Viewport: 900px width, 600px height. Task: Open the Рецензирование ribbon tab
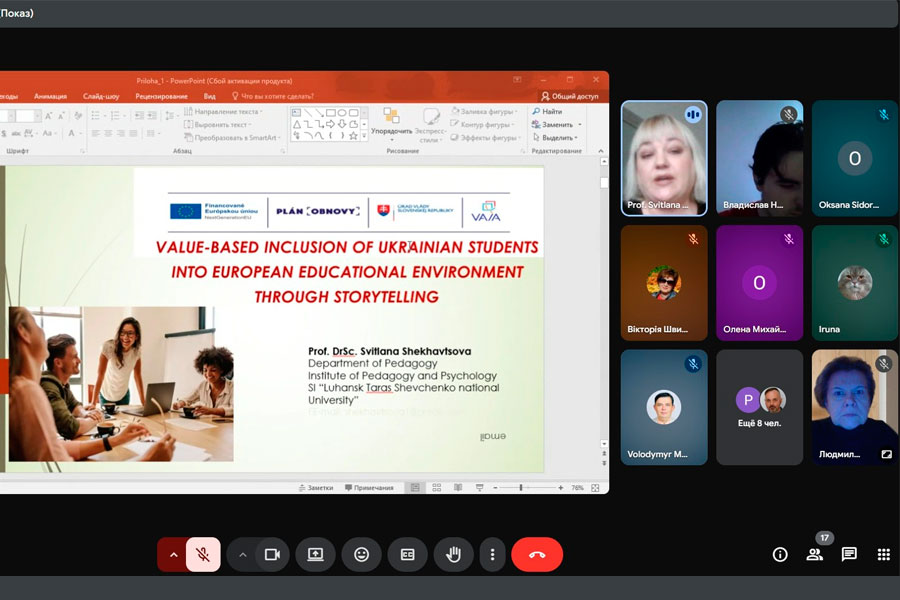(161, 96)
